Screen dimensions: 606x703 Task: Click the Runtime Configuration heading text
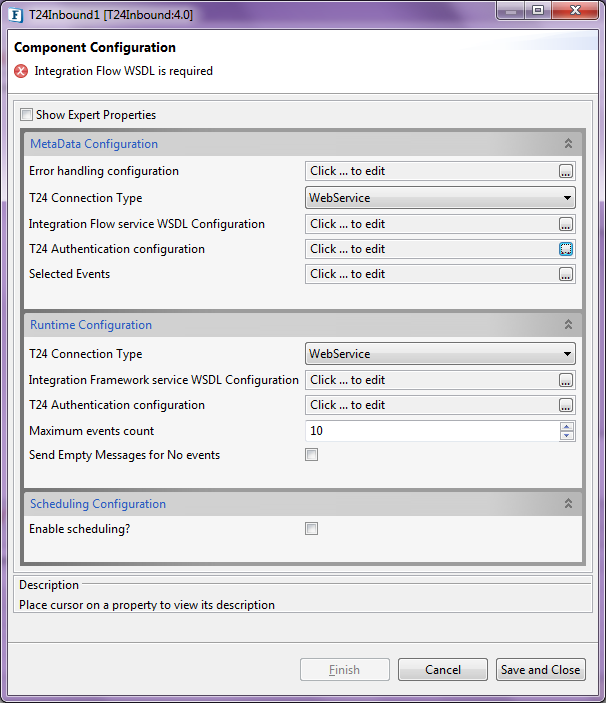point(91,325)
